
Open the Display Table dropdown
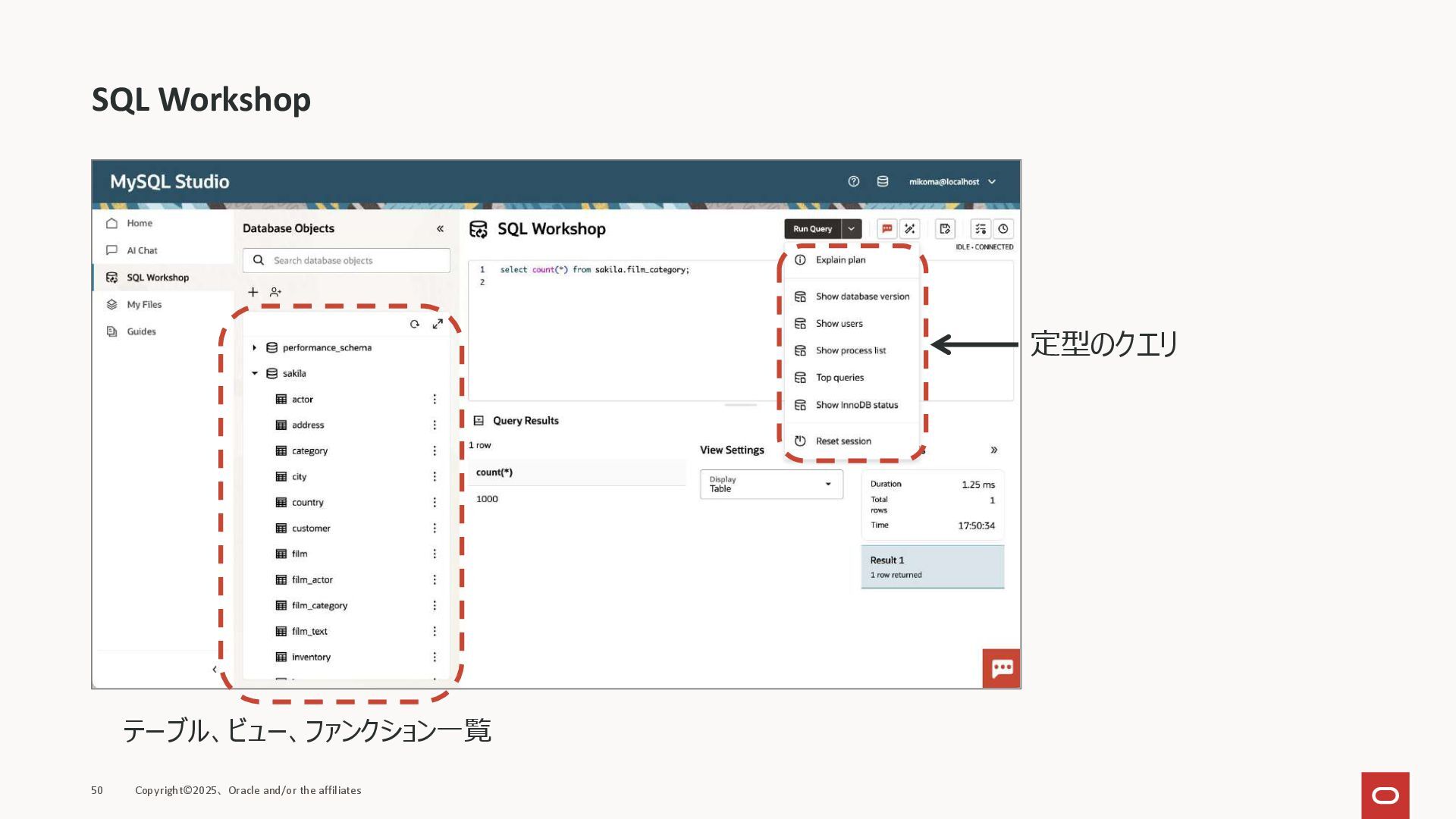[x=771, y=485]
